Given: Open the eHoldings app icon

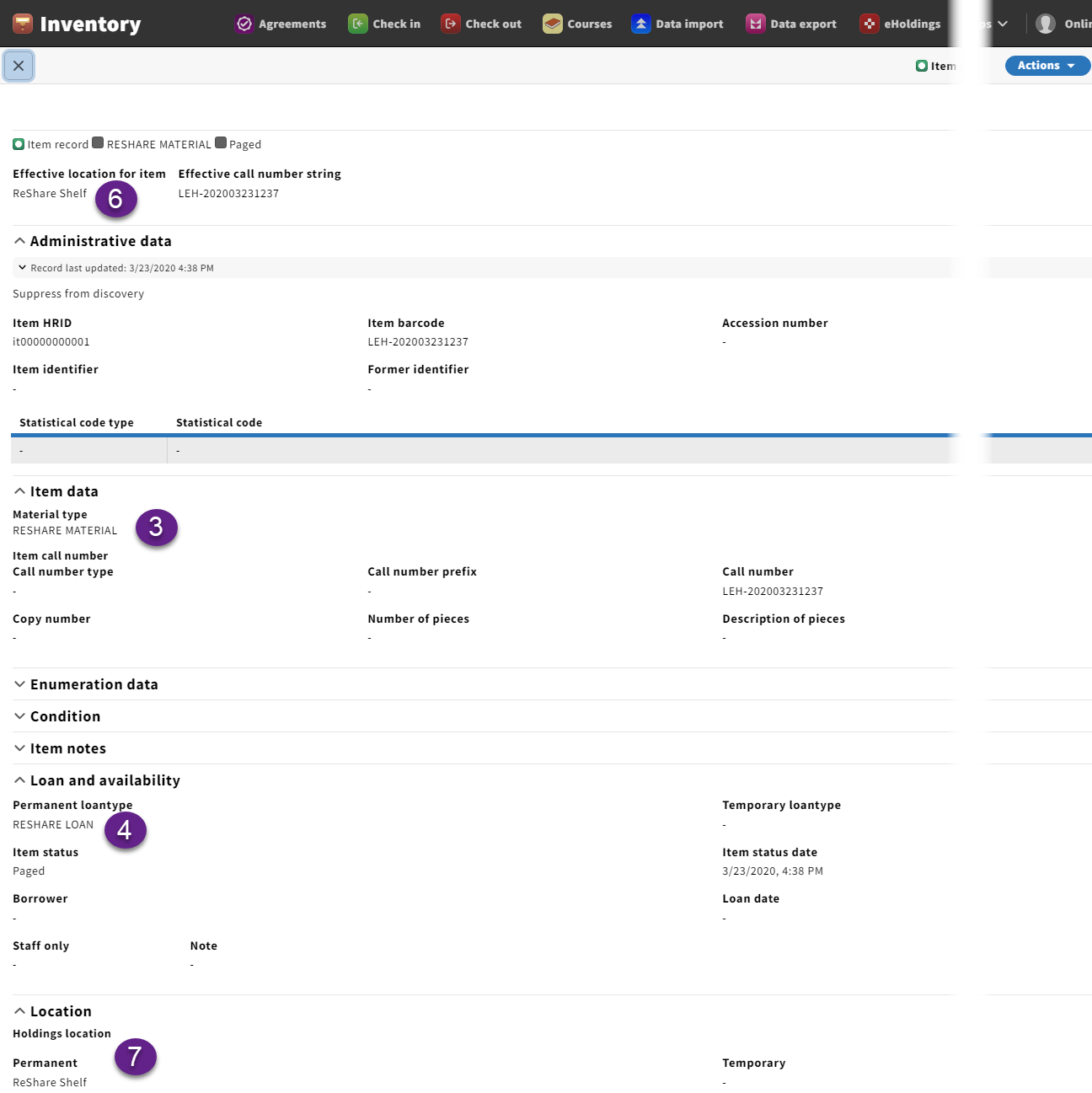Looking at the screenshot, I should (x=870, y=24).
